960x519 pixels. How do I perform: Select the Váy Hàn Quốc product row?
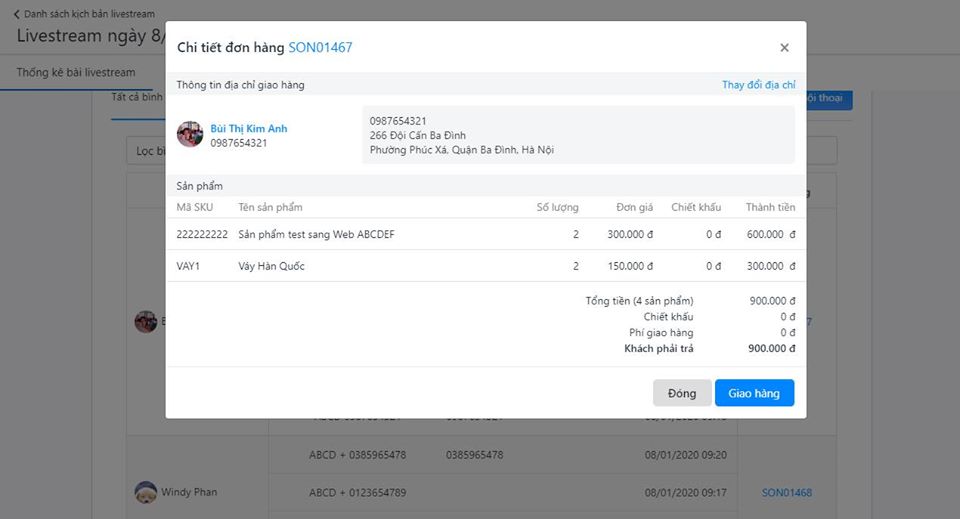coord(485,266)
